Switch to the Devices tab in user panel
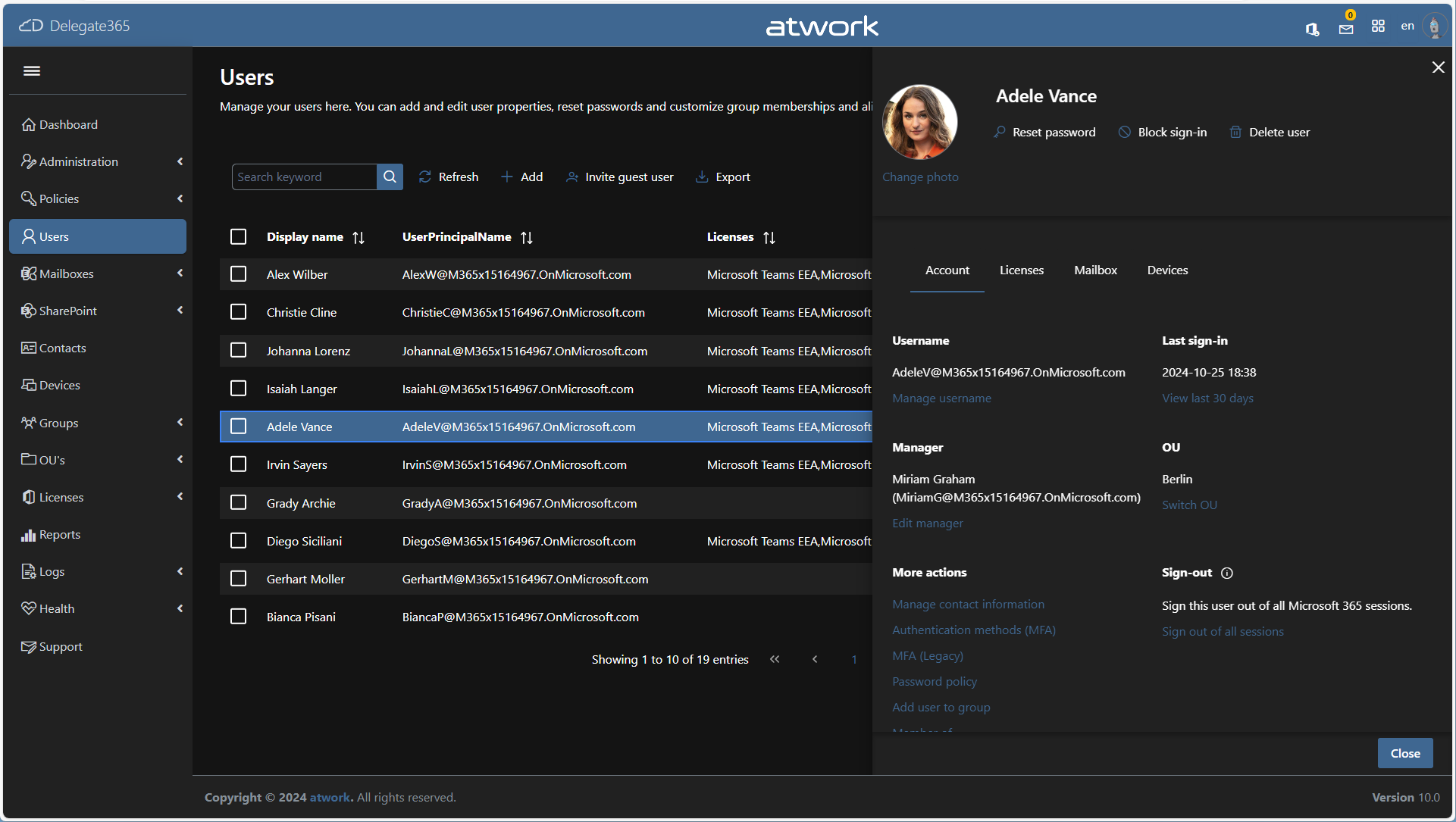 pos(1167,270)
